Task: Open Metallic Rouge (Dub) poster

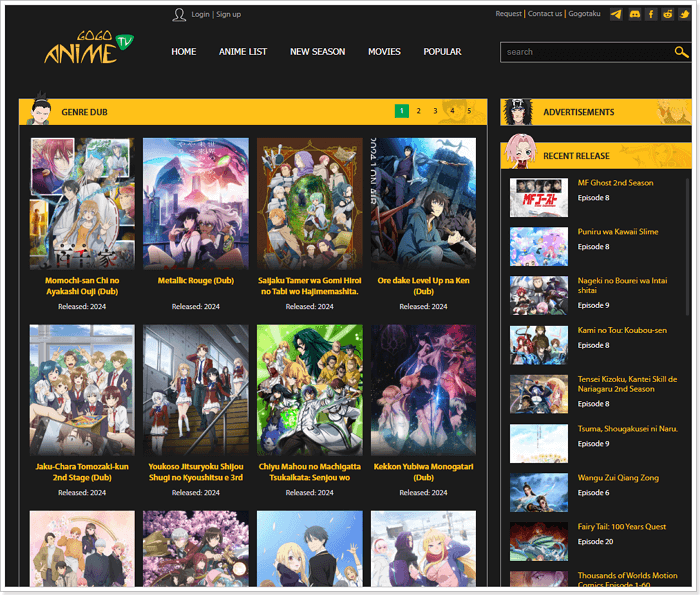Action: [196, 204]
